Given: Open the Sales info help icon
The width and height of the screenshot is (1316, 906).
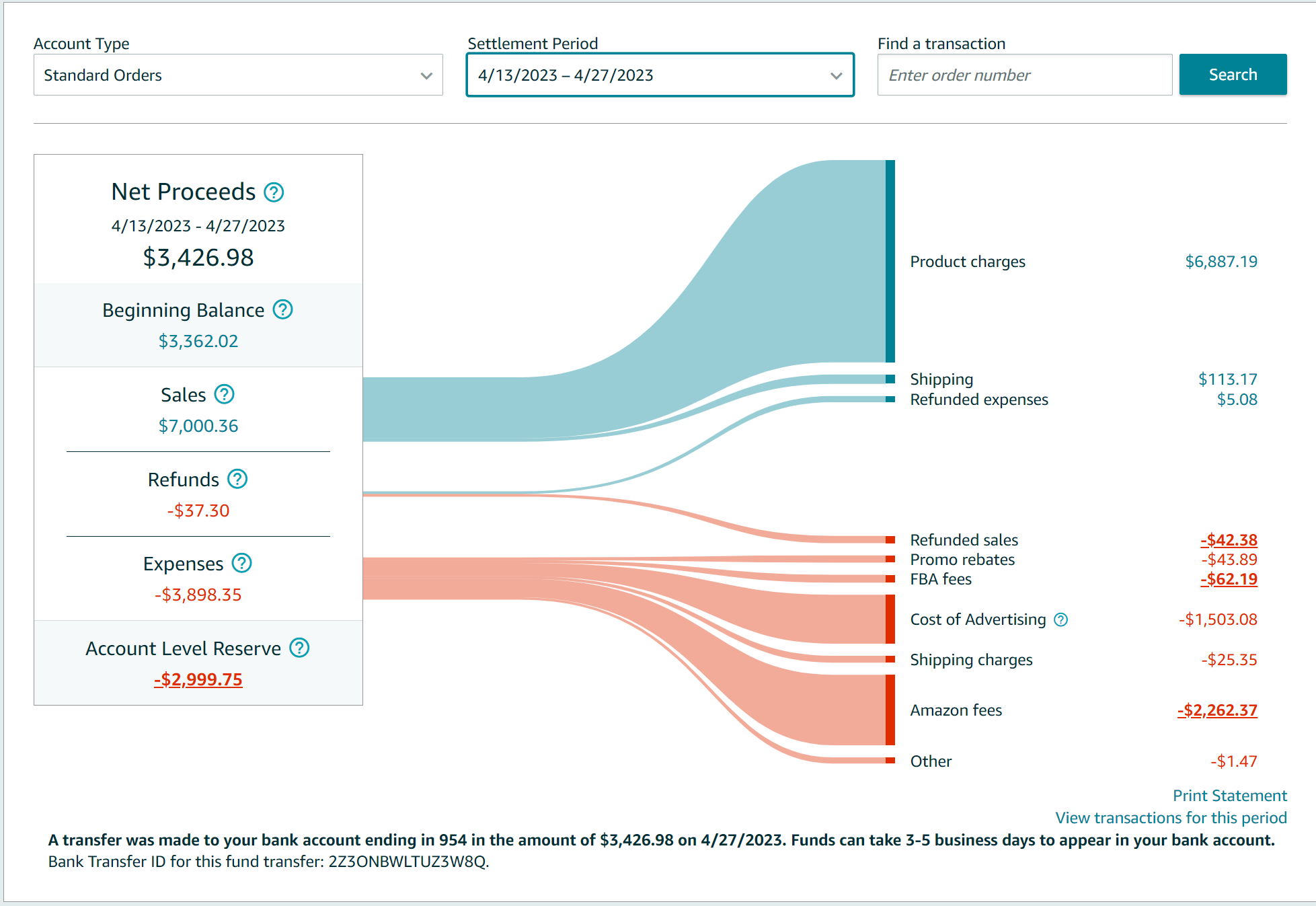Looking at the screenshot, I should (x=224, y=395).
